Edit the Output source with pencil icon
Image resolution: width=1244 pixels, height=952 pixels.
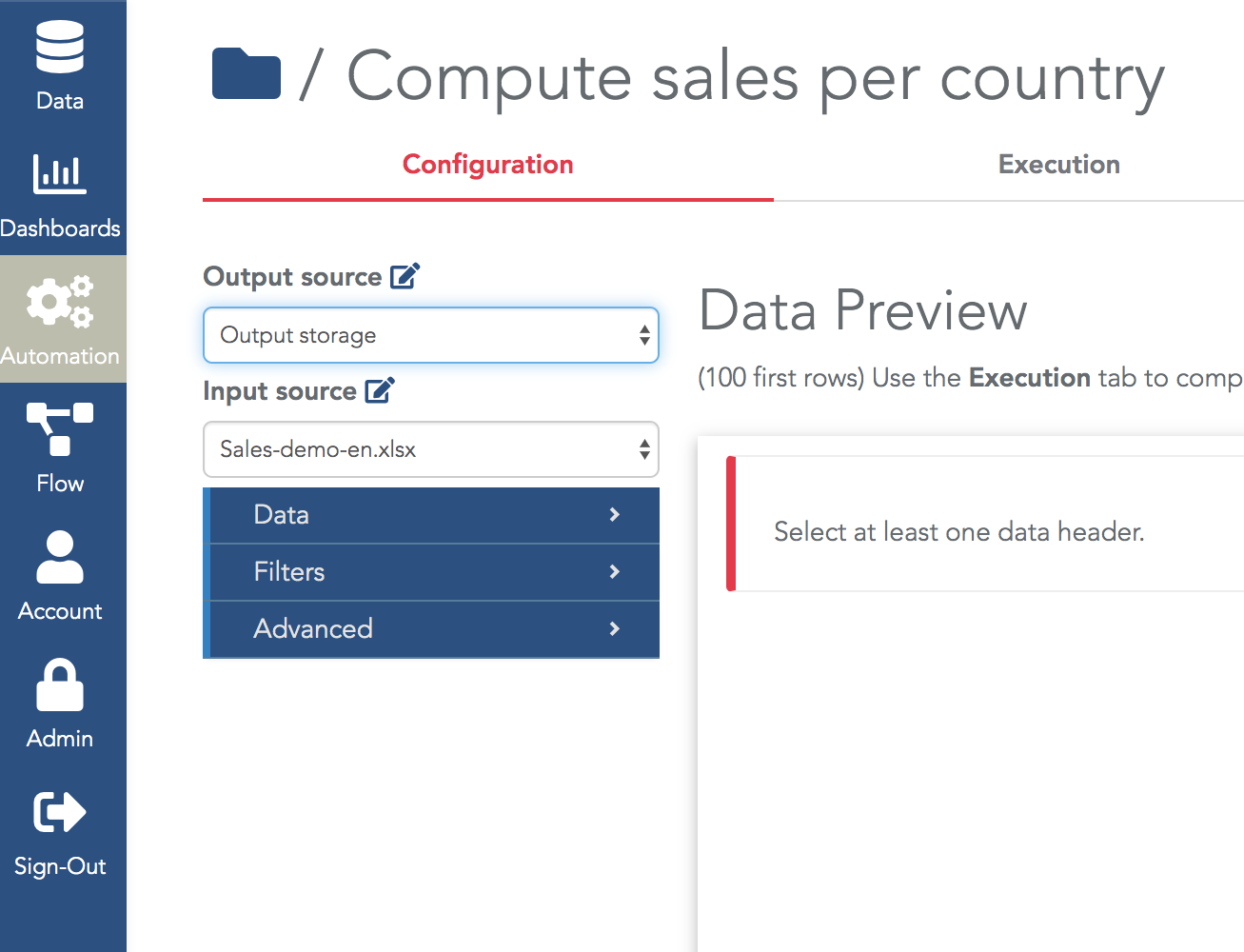[405, 276]
